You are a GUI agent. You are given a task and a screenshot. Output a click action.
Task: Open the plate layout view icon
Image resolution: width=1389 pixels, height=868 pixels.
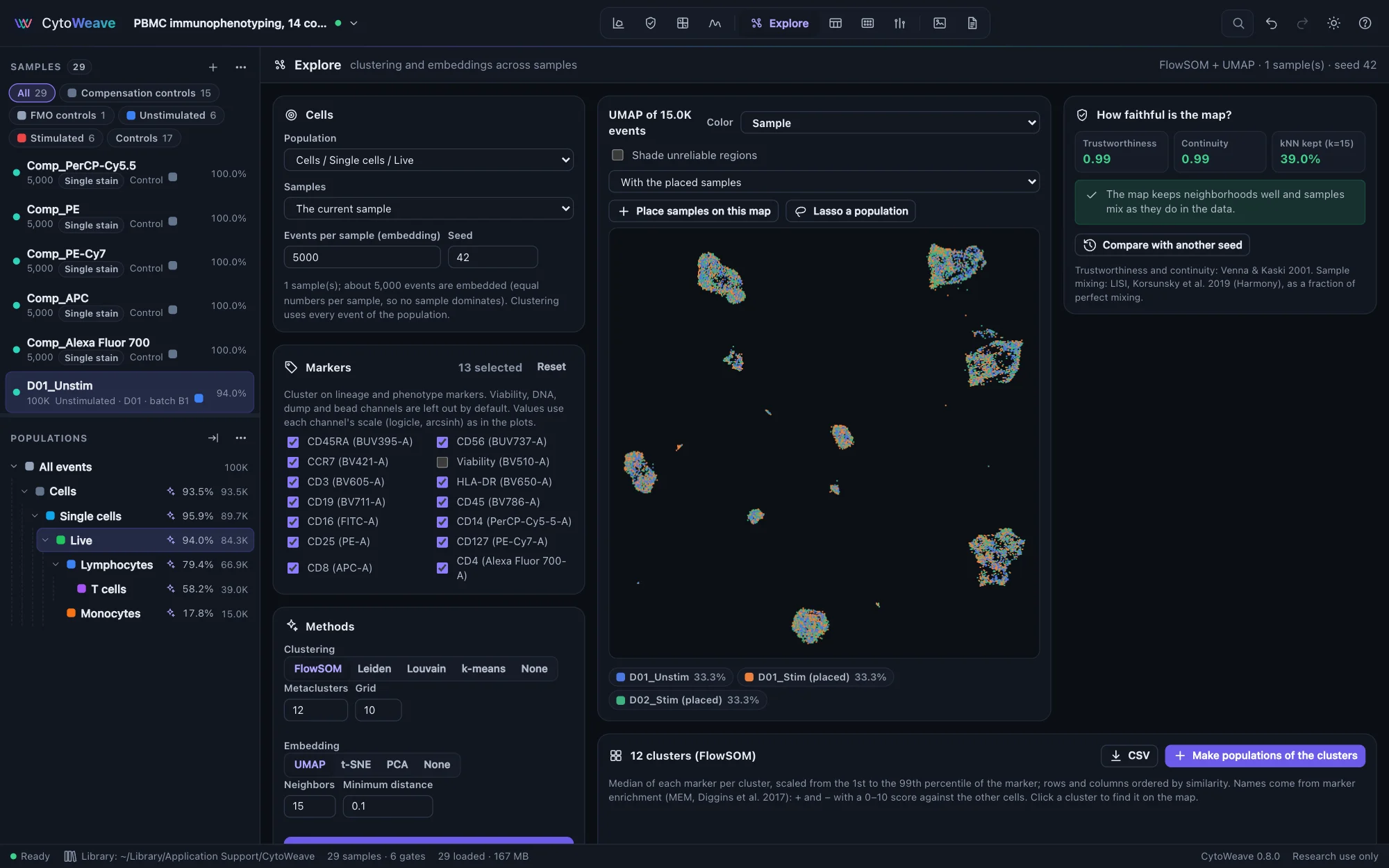[x=867, y=23]
